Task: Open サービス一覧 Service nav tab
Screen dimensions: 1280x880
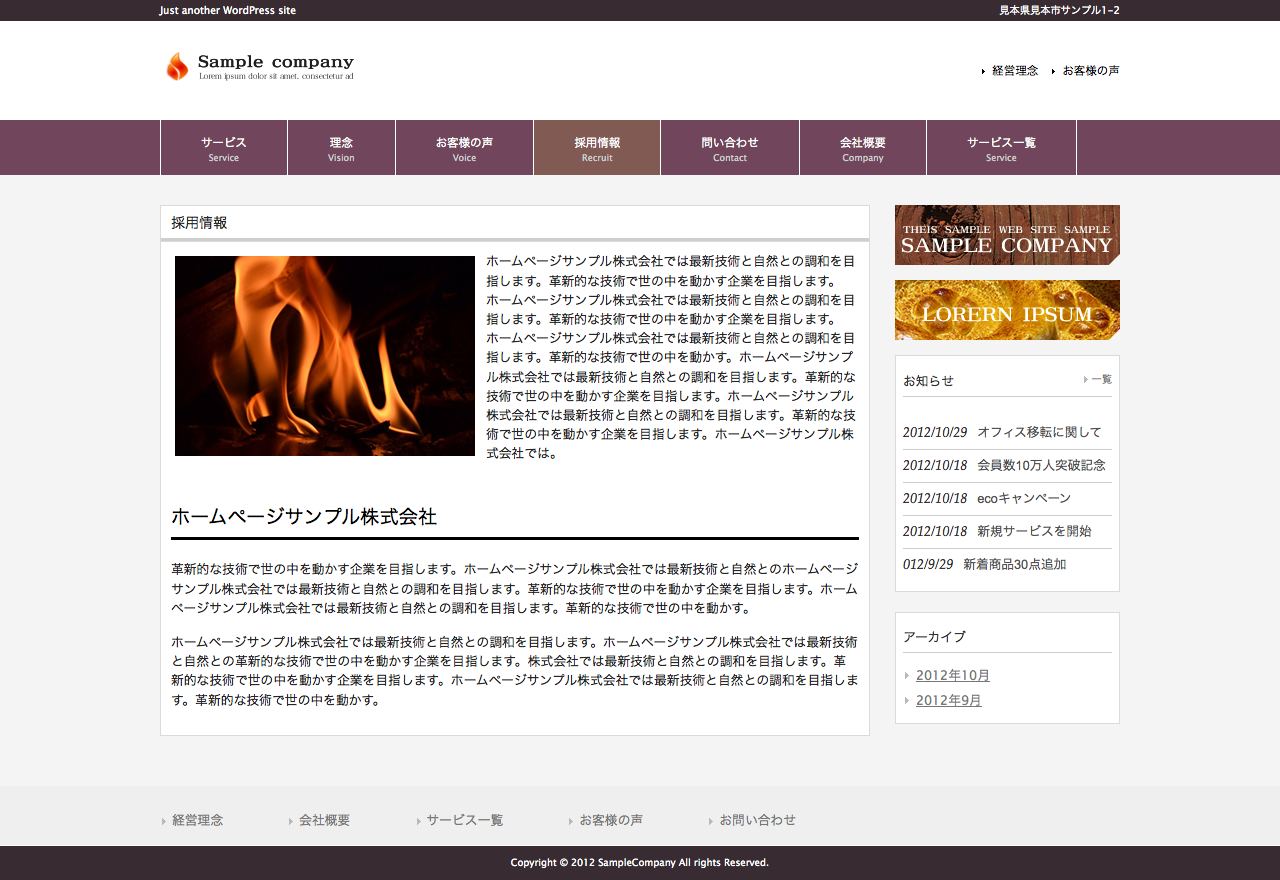Action: click(1001, 148)
